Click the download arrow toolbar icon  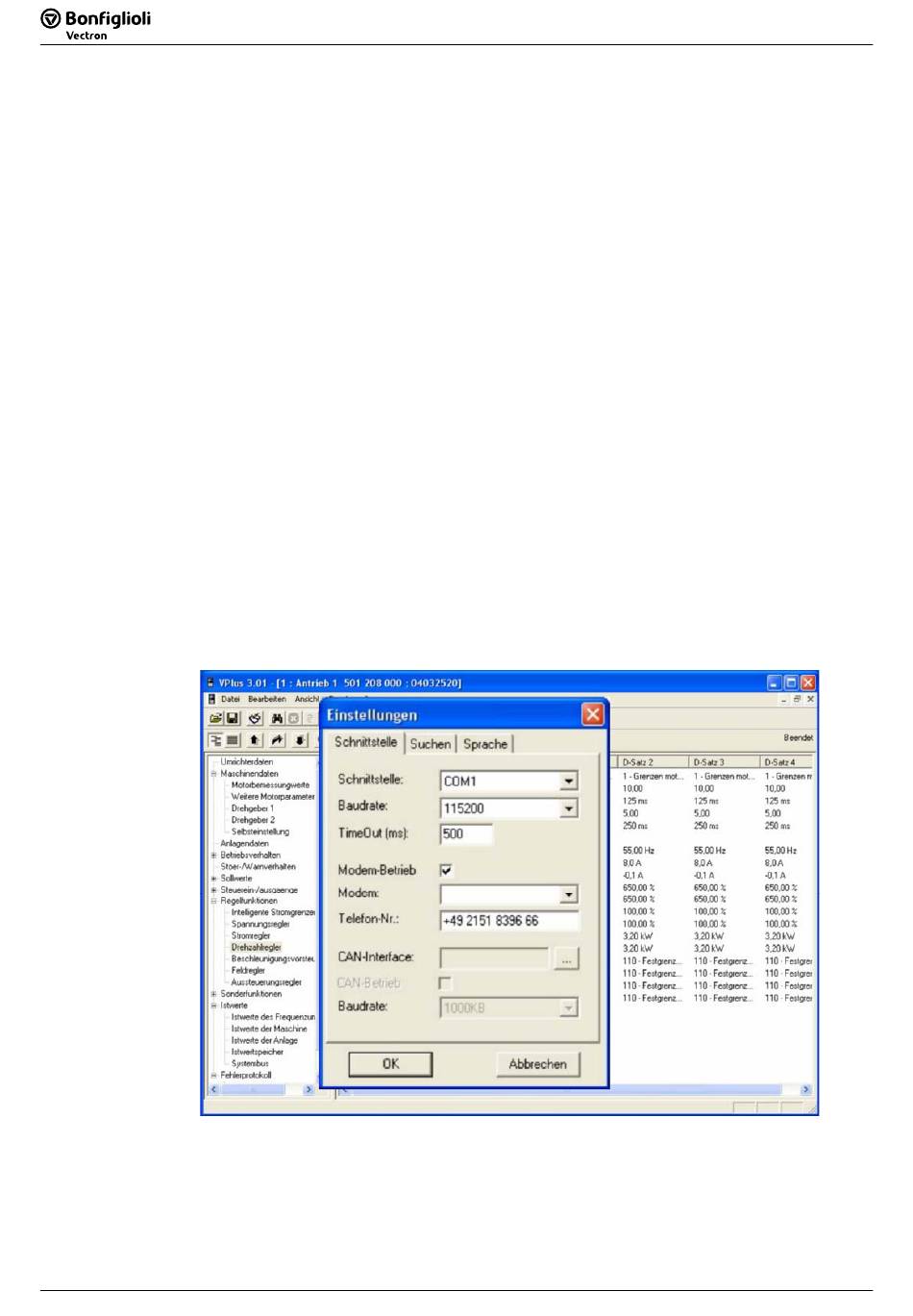click(301, 740)
